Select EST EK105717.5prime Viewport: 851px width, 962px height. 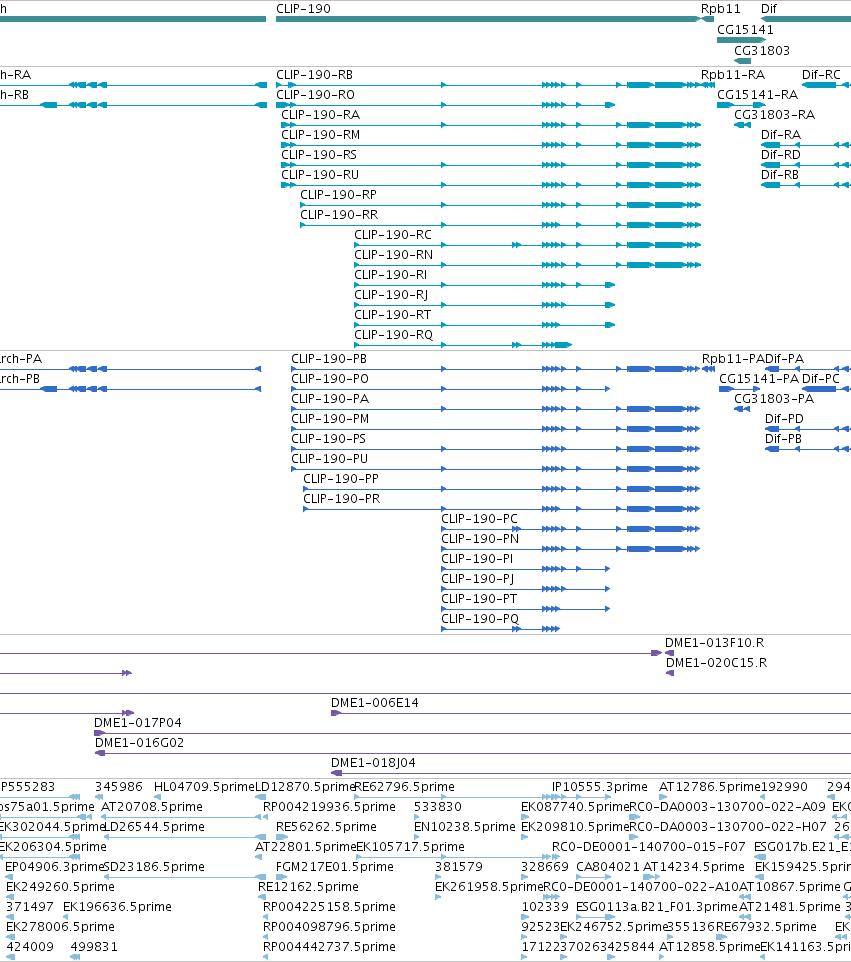coord(410,847)
